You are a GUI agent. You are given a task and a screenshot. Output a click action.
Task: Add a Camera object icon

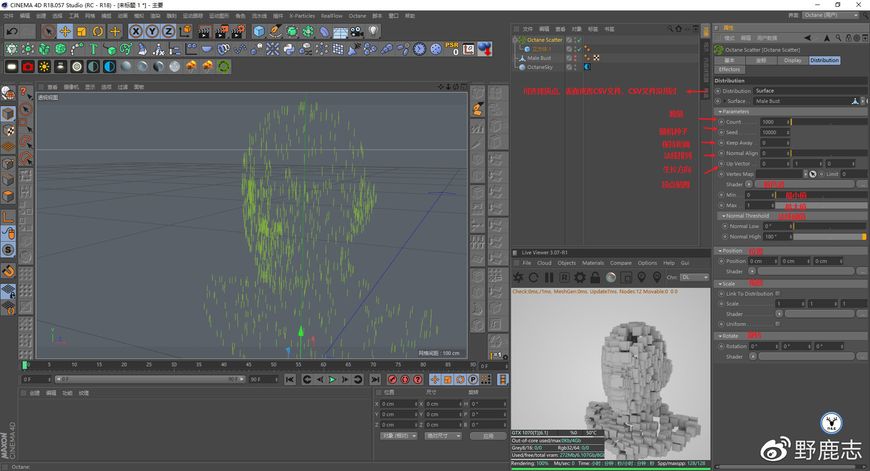(x=357, y=31)
